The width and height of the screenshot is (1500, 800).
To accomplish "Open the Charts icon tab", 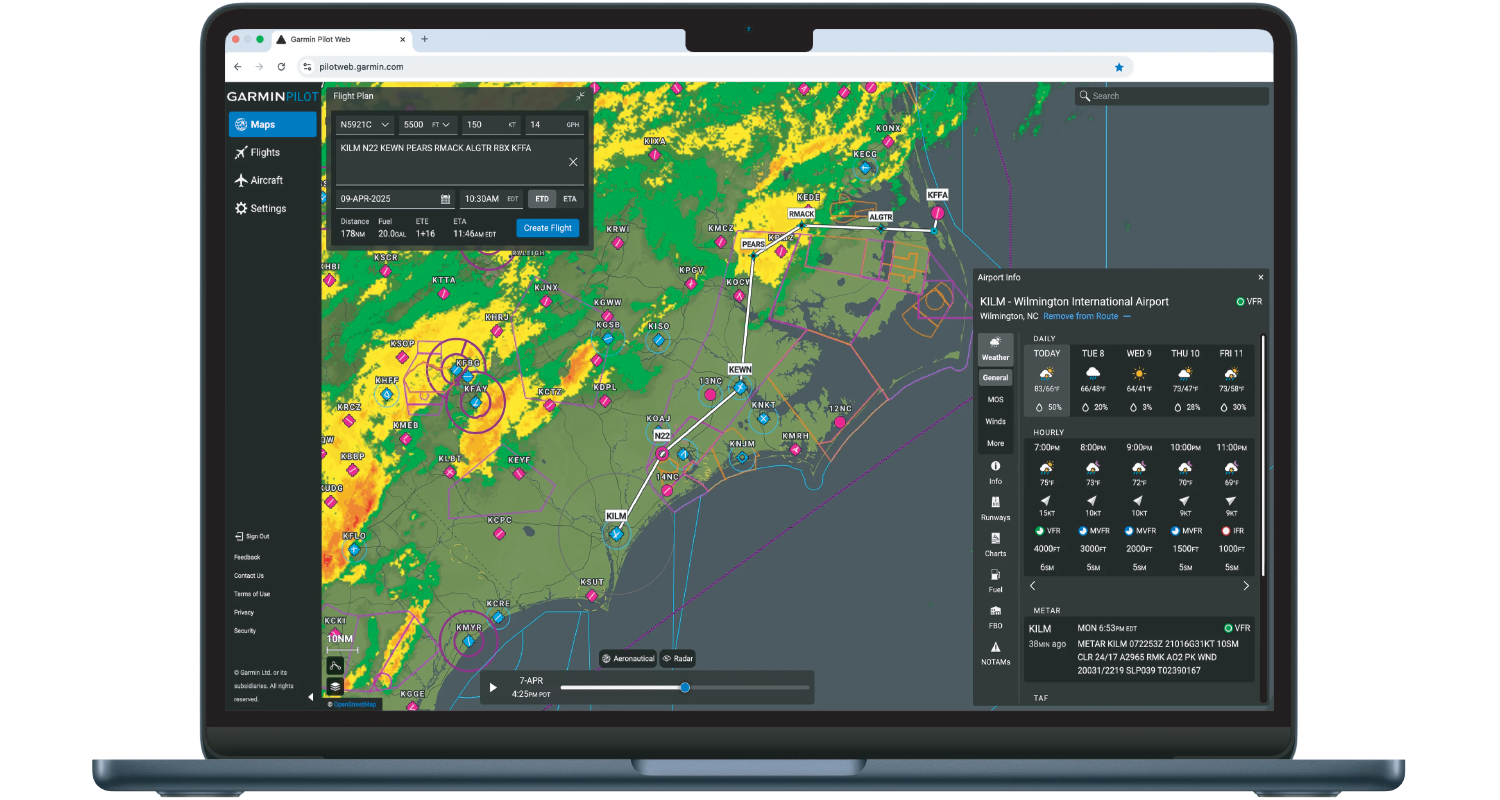I will coord(995,544).
